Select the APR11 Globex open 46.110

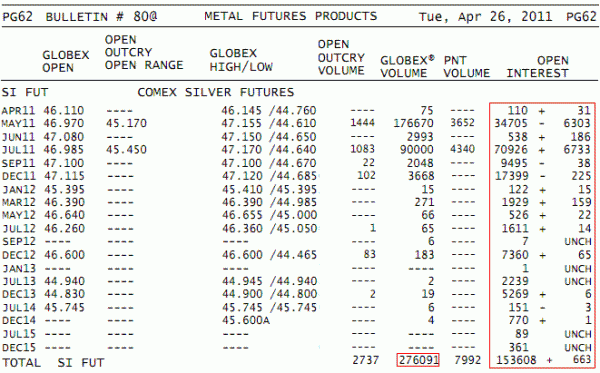tap(64, 111)
